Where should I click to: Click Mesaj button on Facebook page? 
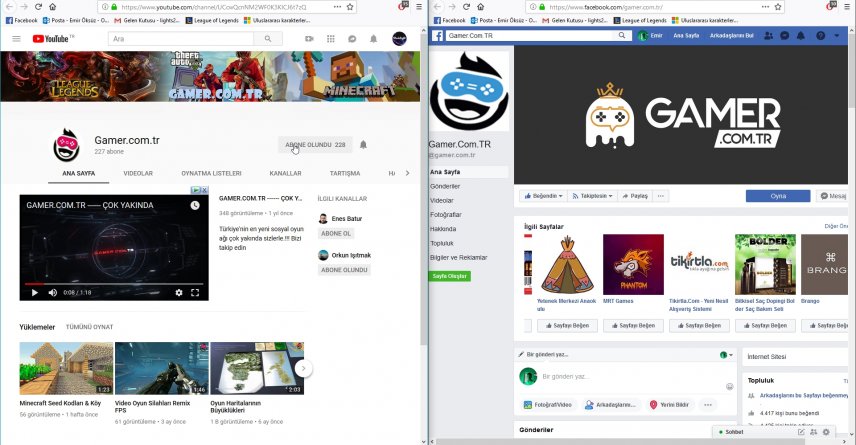click(833, 196)
